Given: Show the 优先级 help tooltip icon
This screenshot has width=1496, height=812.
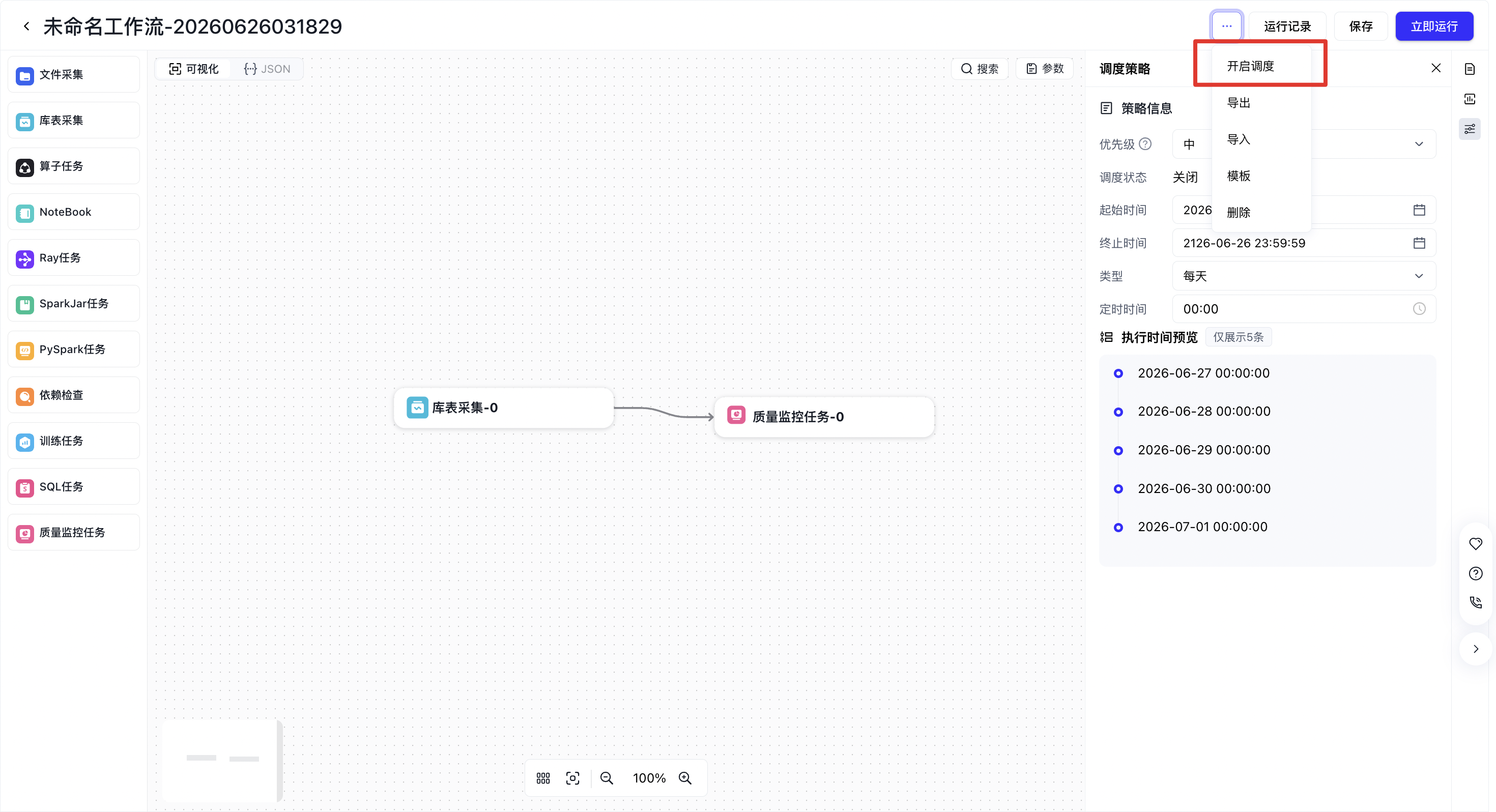Looking at the screenshot, I should (1145, 144).
